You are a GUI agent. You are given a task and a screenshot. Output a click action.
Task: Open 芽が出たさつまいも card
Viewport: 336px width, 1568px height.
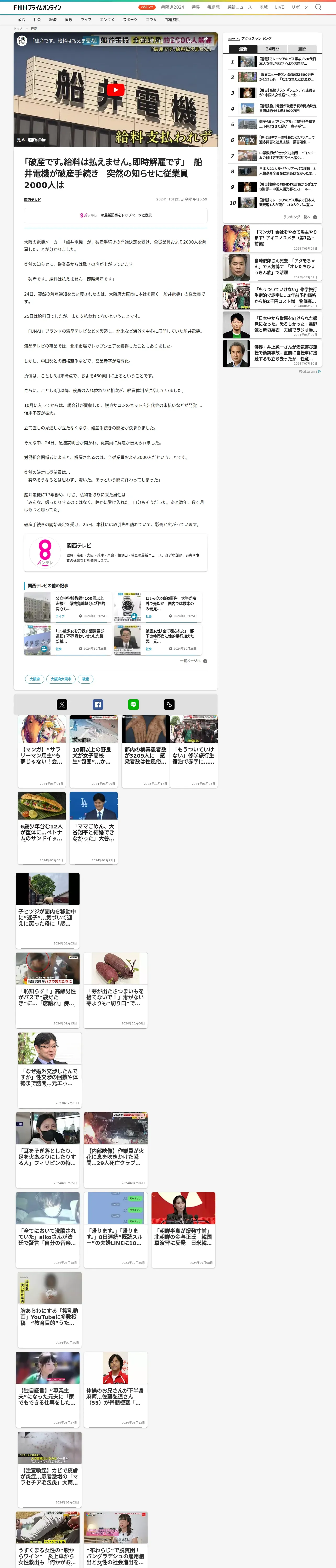tap(115, 990)
